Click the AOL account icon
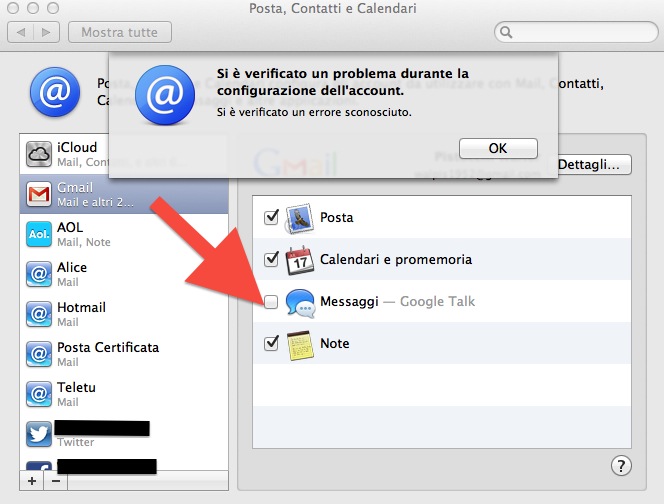664x504 pixels. pyautogui.click(x=39, y=234)
